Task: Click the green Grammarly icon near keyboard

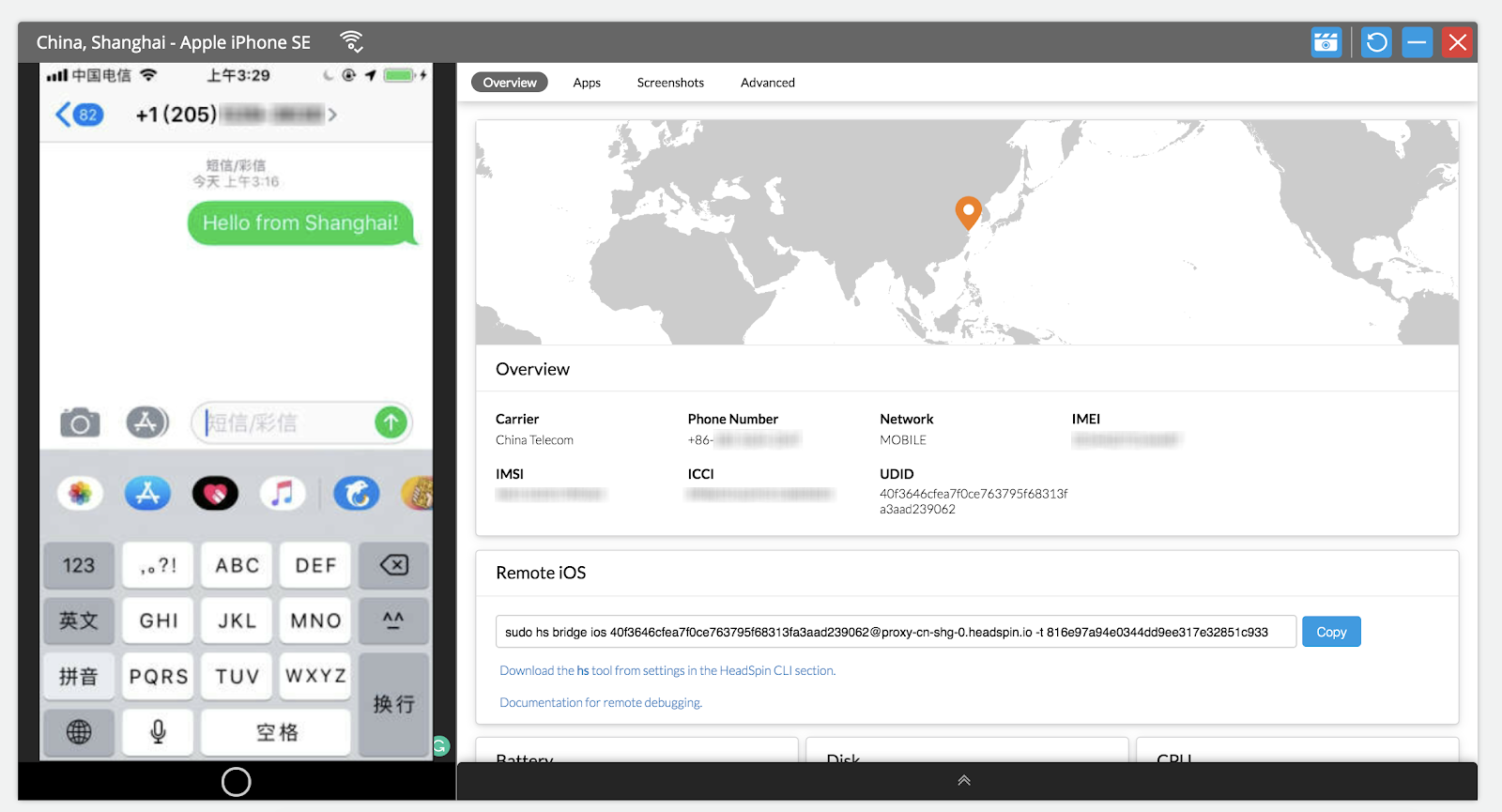Action: pos(440,746)
